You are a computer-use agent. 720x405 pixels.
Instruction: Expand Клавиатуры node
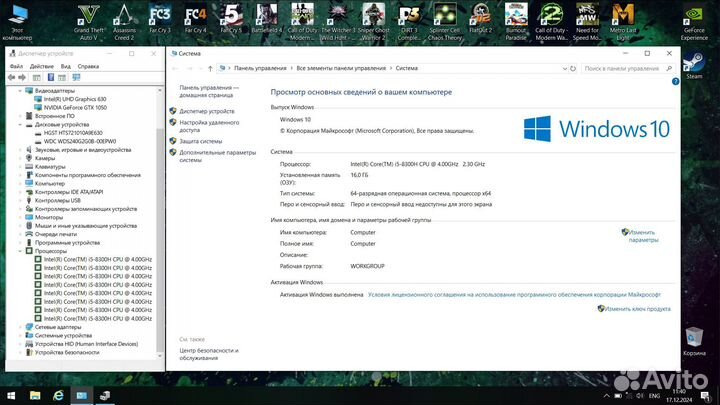[20, 167]
